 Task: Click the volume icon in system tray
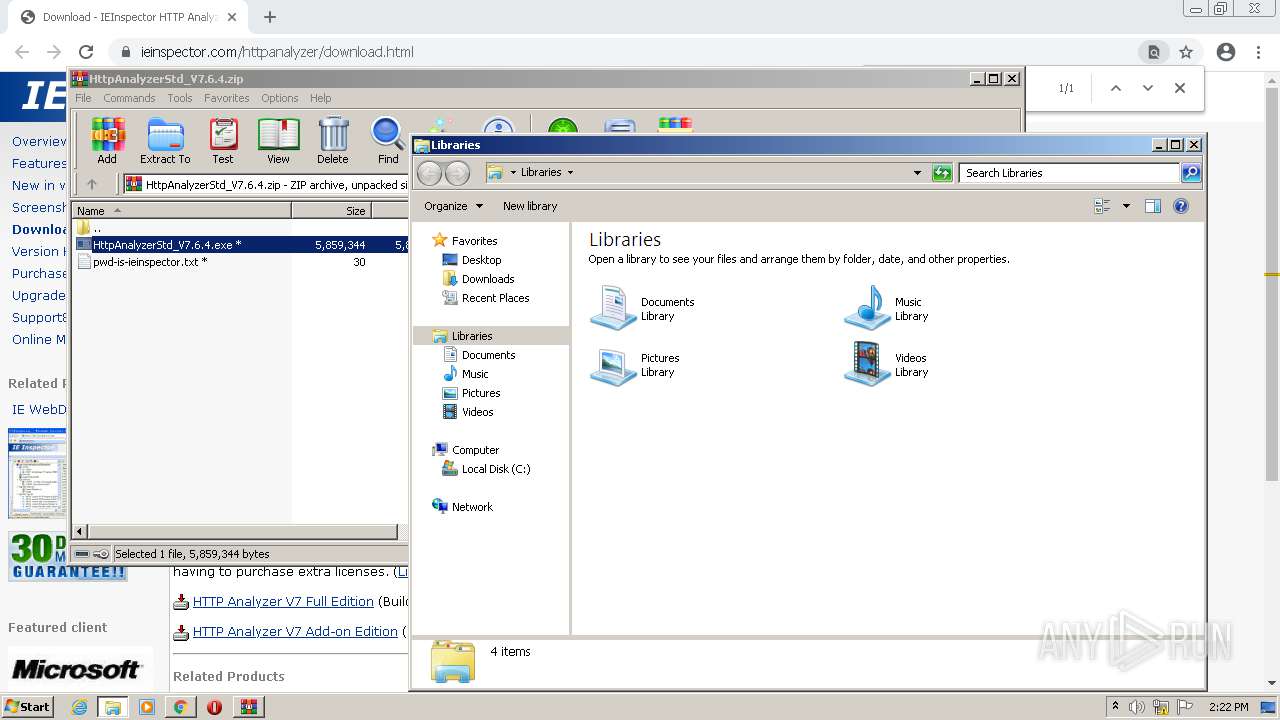pos(1137,707)
